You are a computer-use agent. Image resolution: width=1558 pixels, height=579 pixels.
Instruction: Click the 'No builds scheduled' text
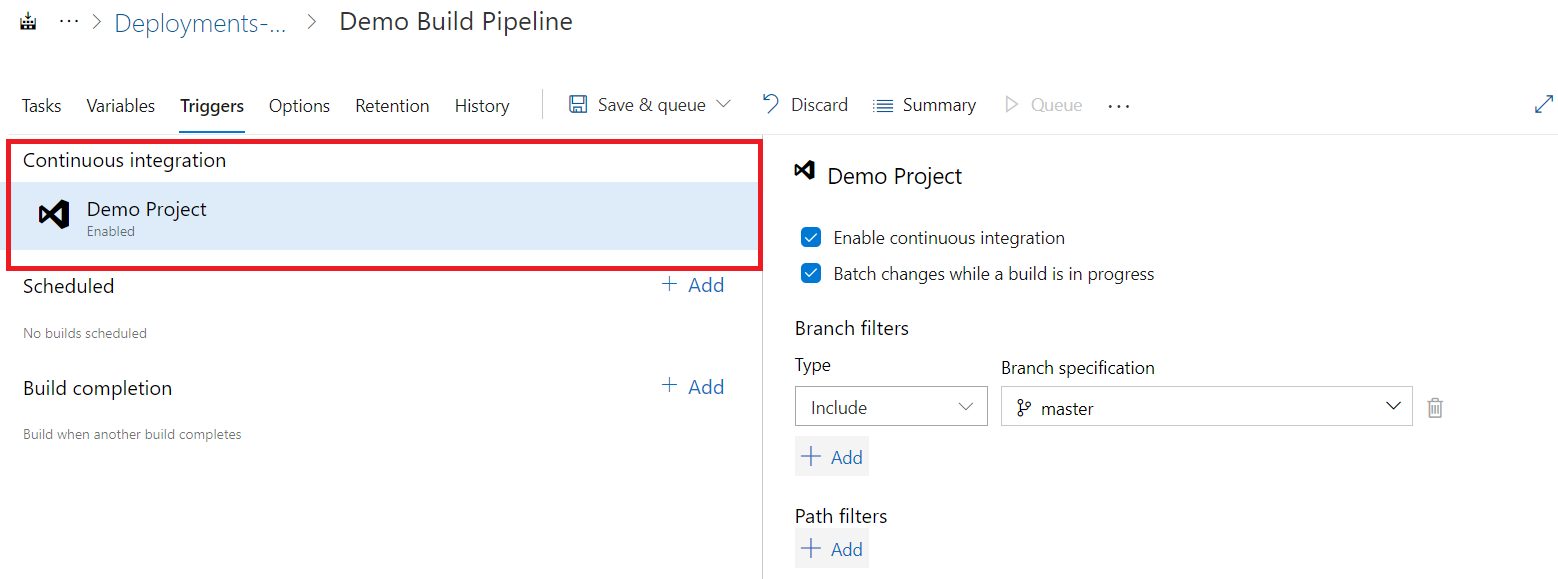pos(85,333)
